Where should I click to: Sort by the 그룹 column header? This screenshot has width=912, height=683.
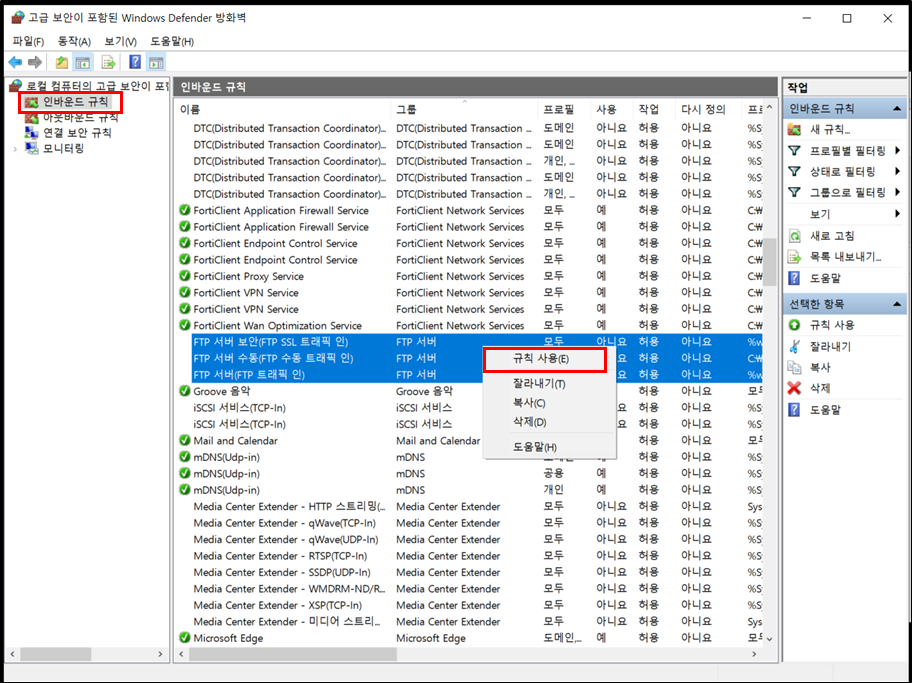(x=465, y=109)
